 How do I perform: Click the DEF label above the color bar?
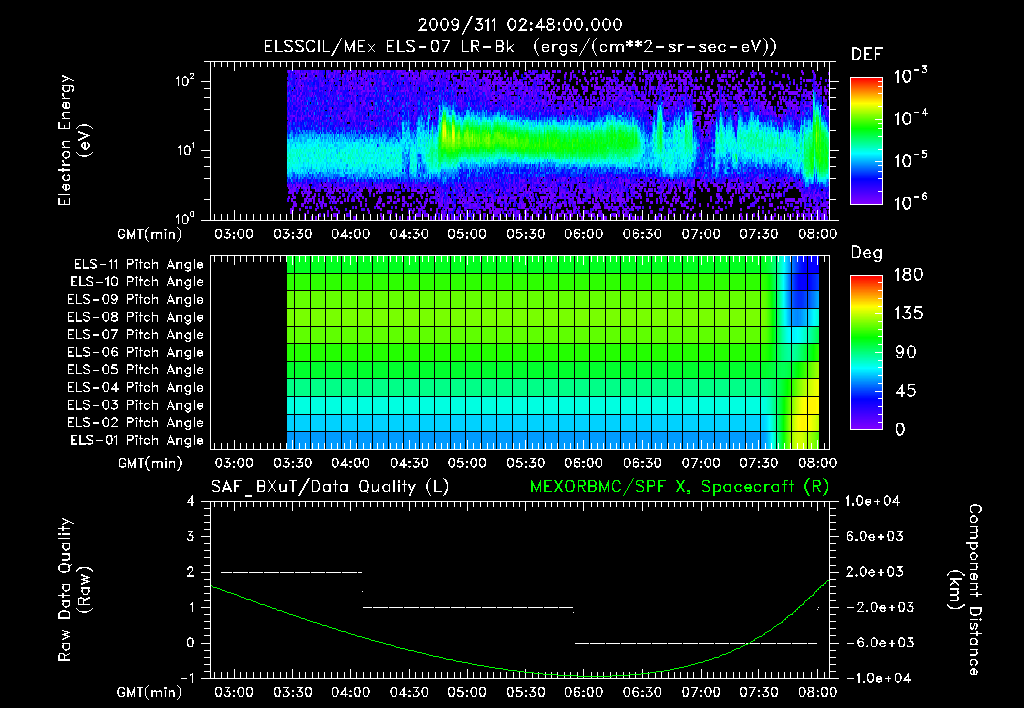(867, 54)
